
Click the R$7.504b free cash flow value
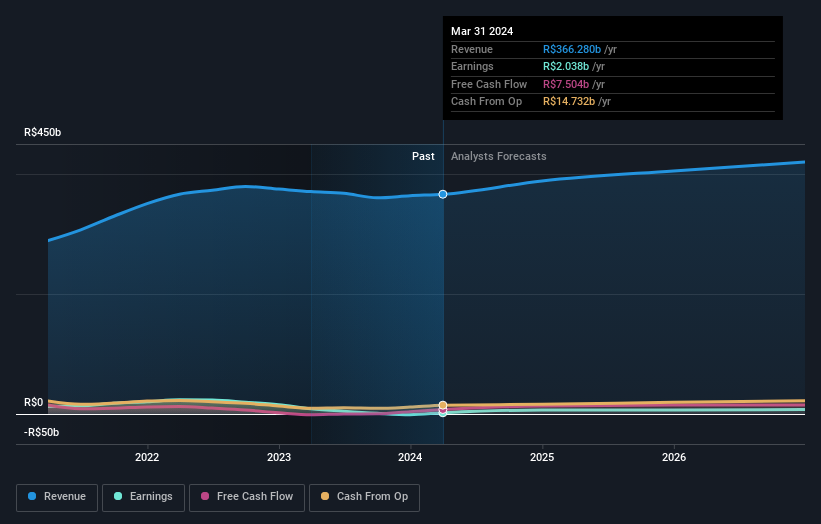pos(566,84)
